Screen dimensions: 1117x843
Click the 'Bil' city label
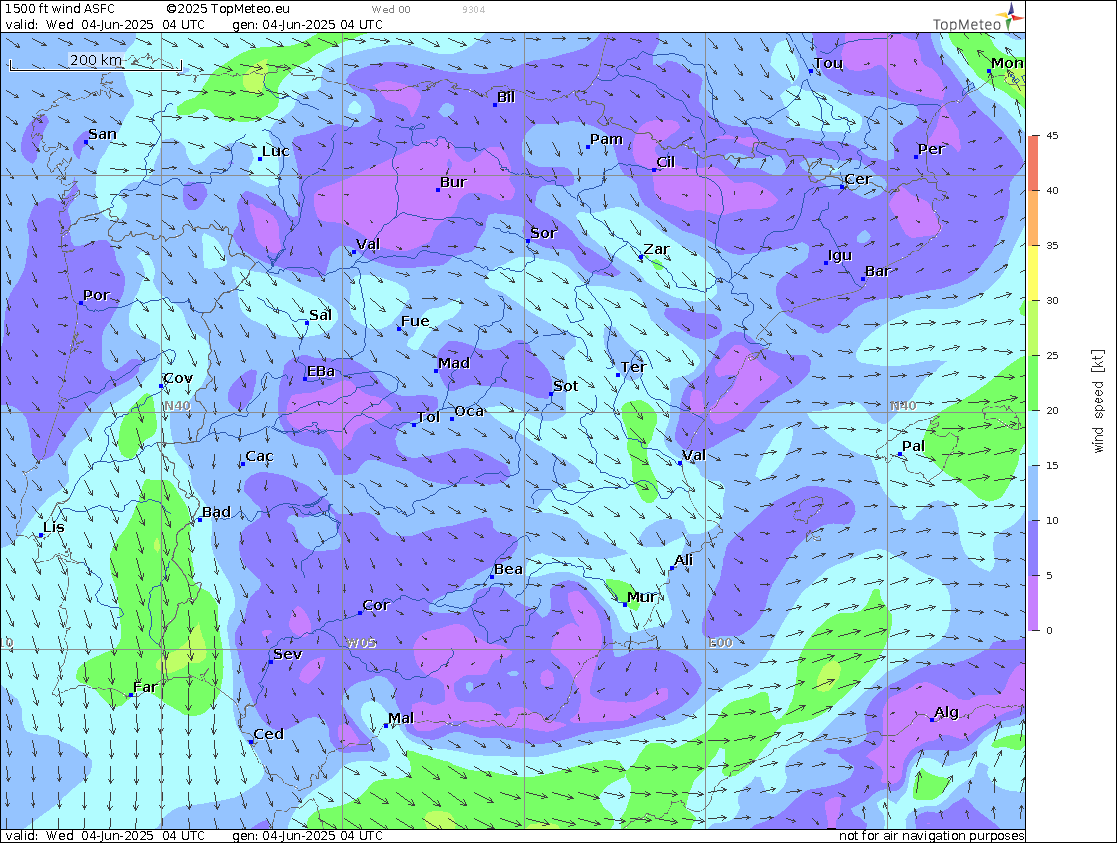(506, 97)
